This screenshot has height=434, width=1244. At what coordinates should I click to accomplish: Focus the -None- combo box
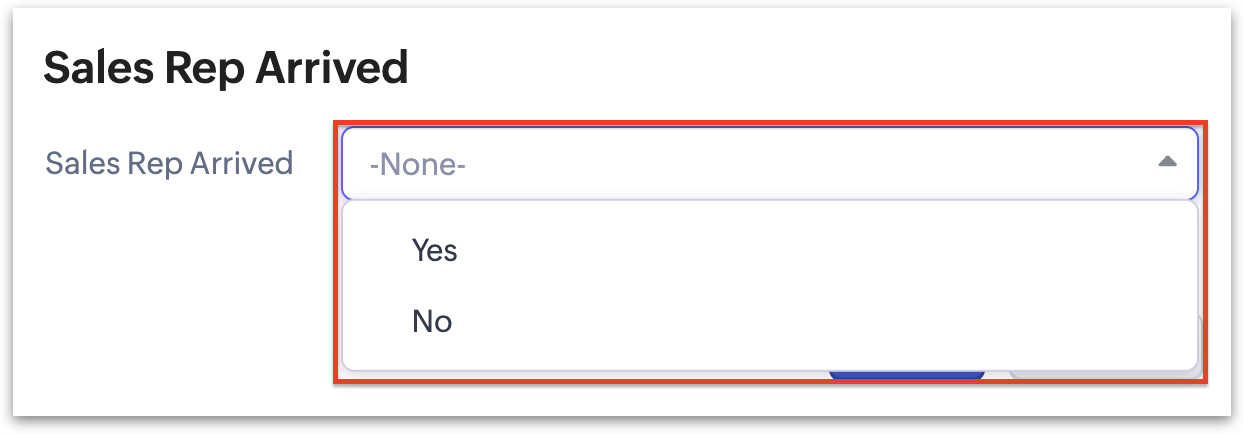click(x=769, y=163)
